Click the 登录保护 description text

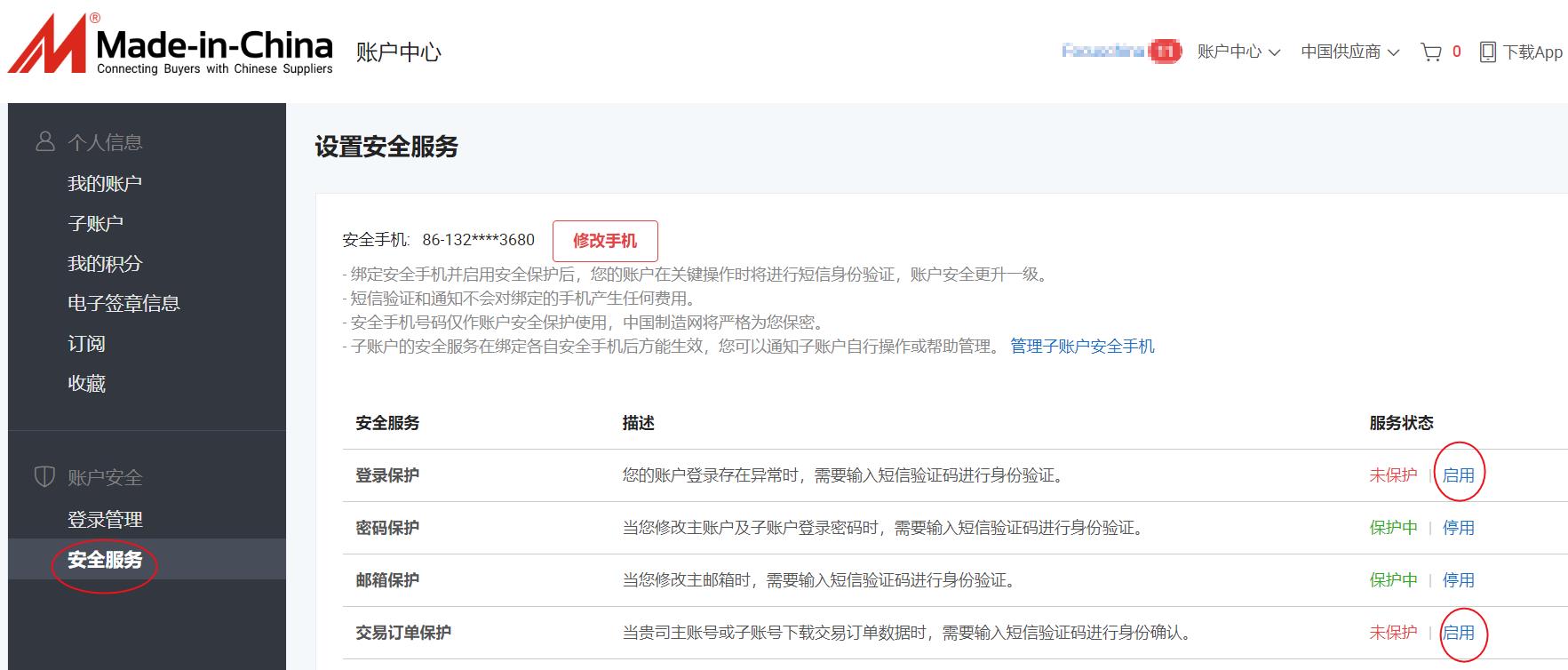[843, 475]
